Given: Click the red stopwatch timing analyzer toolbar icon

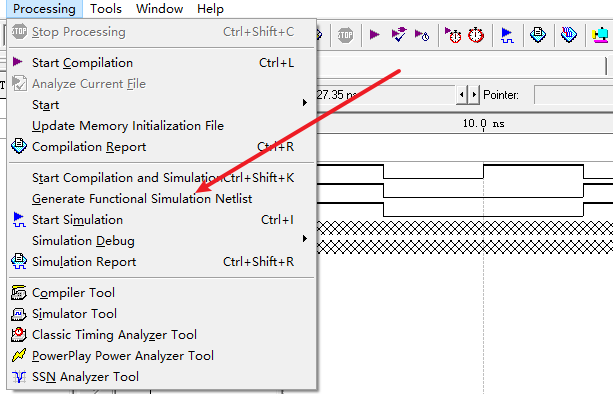Looking at the screenshot, I should (x=476, y=35).
